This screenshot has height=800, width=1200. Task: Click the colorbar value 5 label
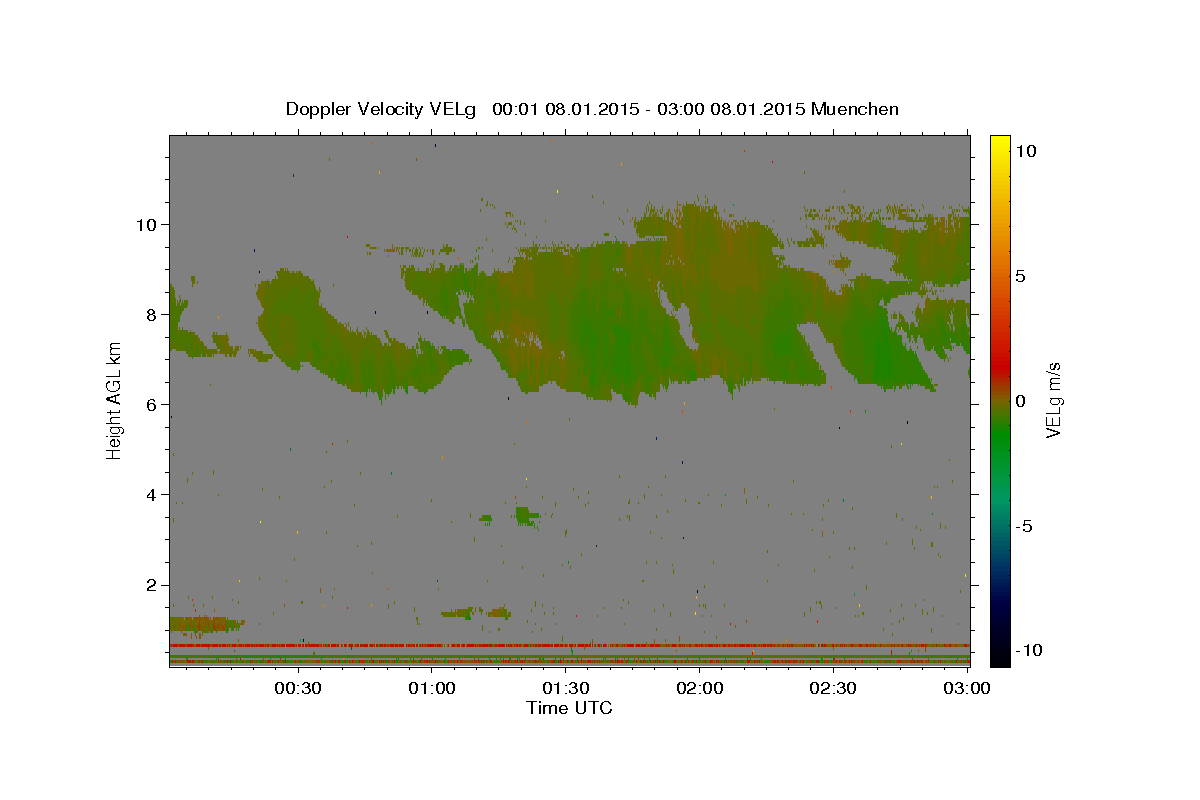click(x=1021, y=276)
